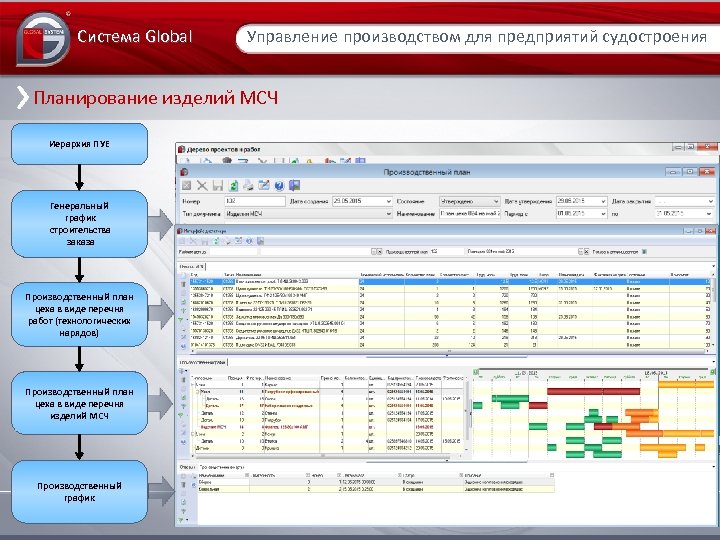This screenshot has width=720, height=540.
Task: Click the delete X icon in Производственный план toolbar
Action: [202, 186]
